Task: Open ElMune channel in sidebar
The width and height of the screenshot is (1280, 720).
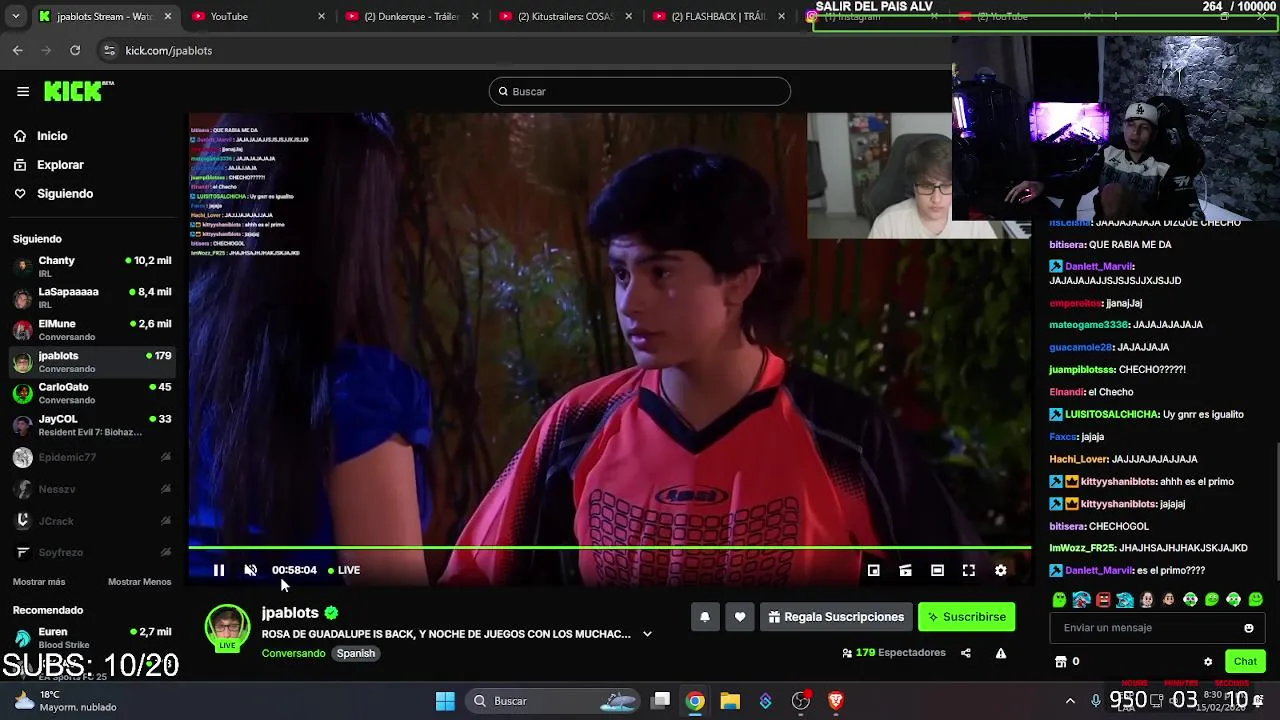Action: click(92, 330)
